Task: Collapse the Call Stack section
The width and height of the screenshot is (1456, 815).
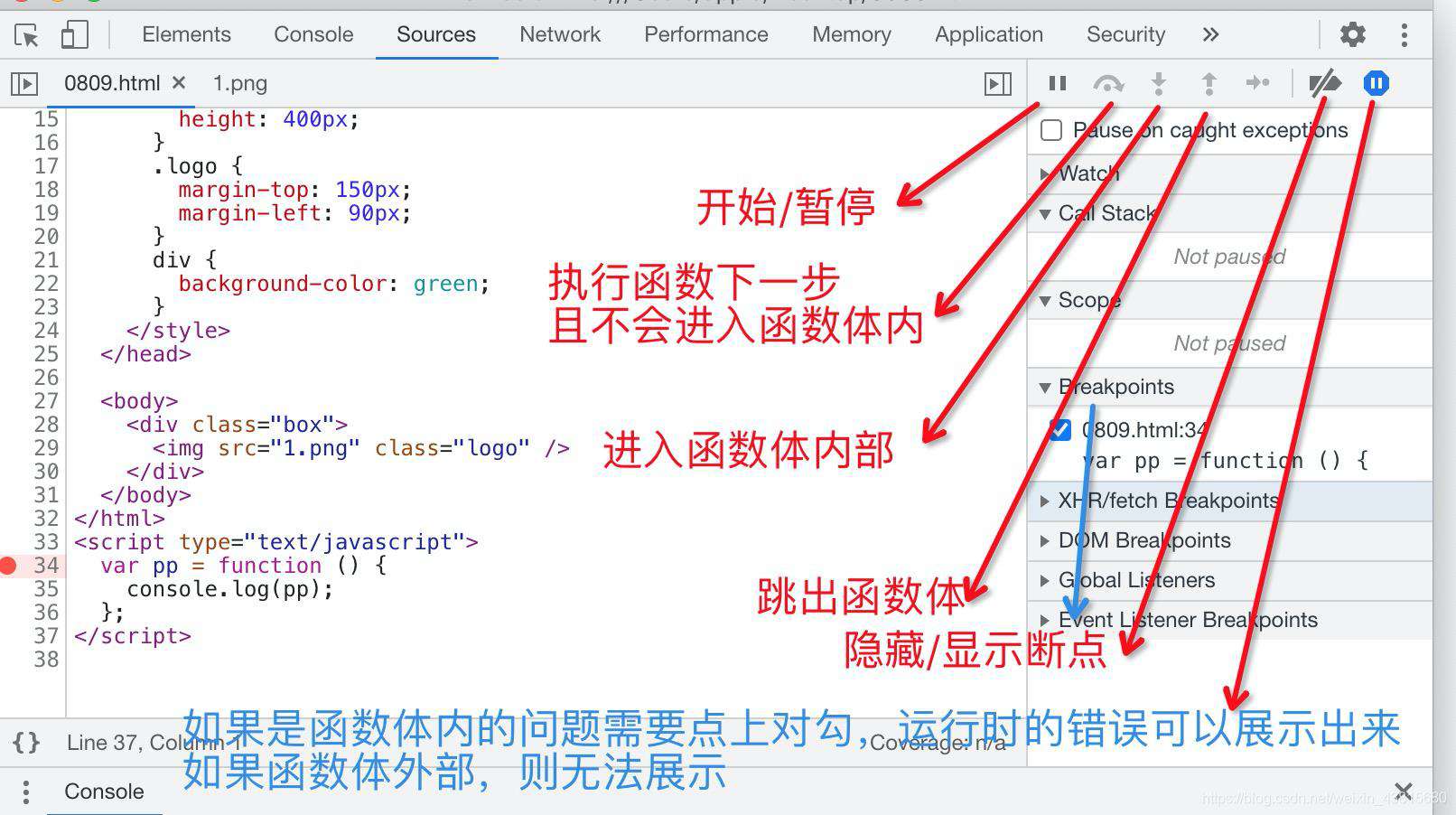Action: 1045,214
